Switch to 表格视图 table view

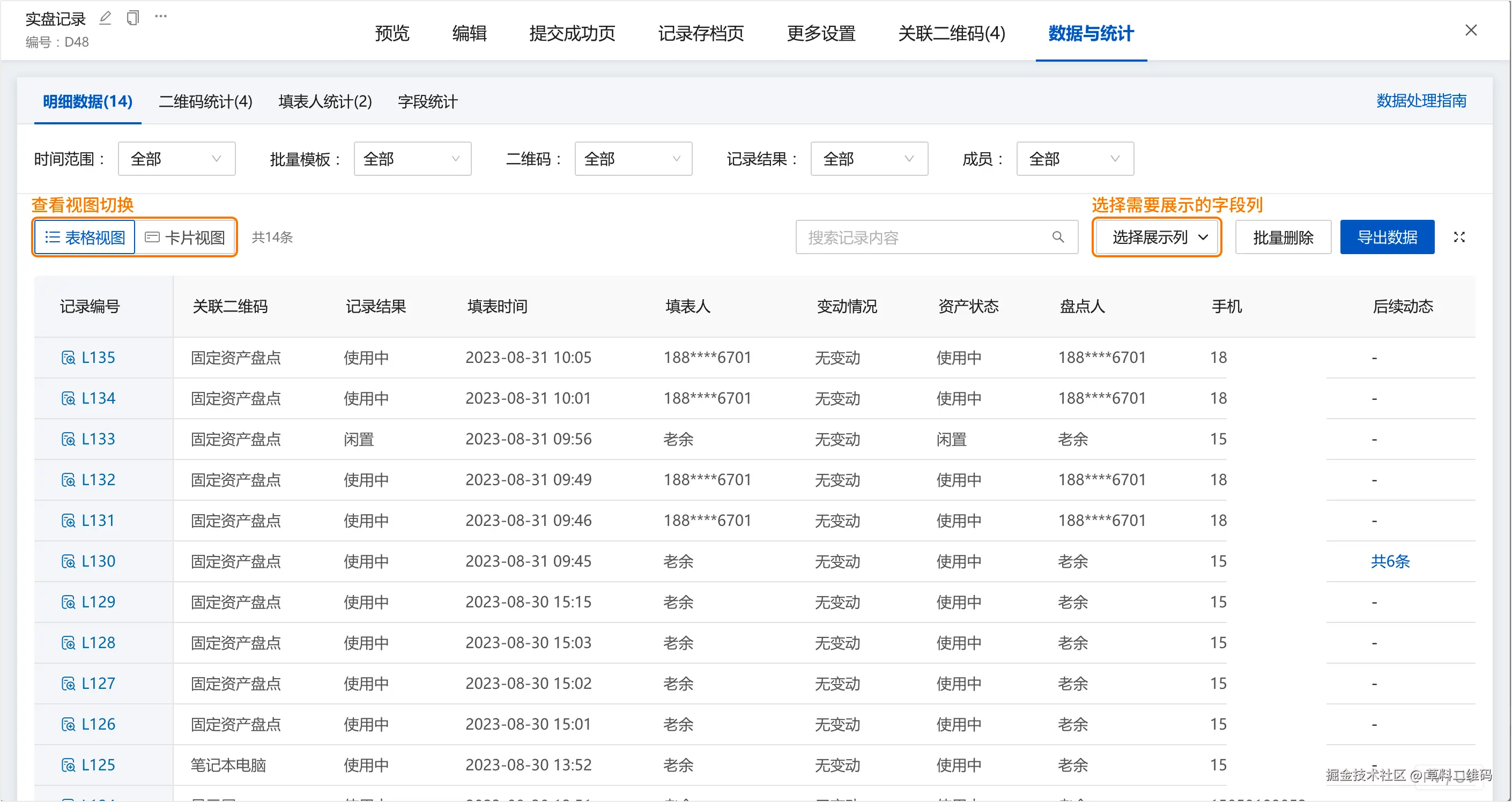(x=85, y=237)
